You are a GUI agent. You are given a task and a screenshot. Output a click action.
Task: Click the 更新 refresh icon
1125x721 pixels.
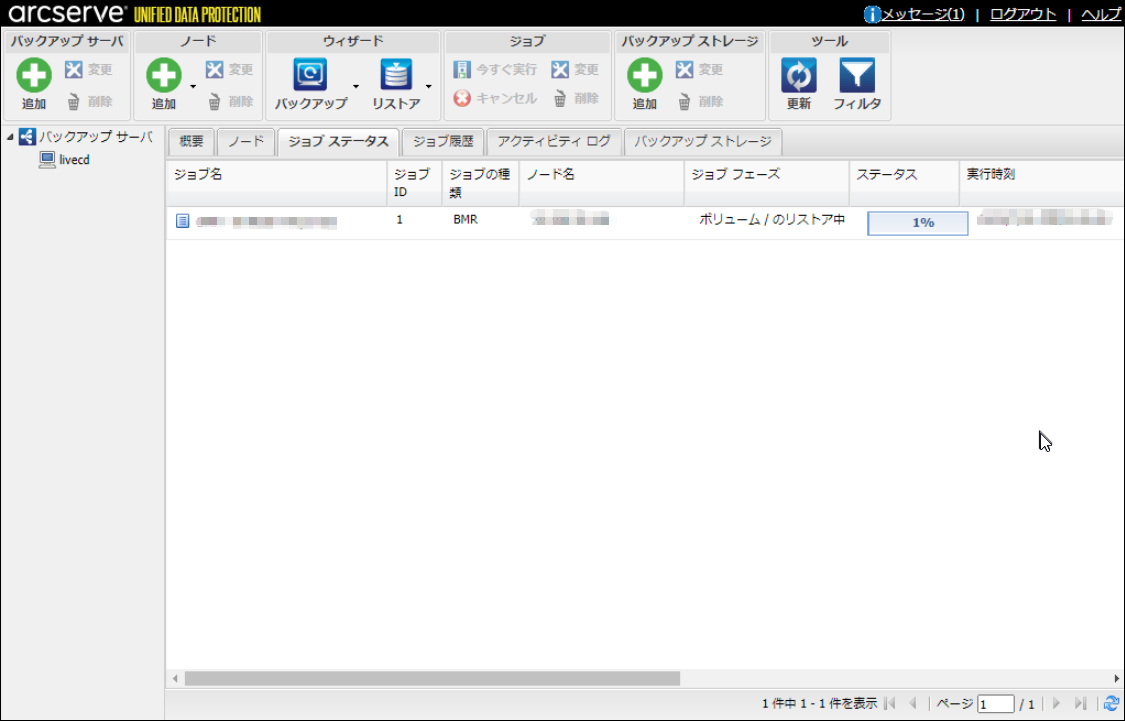[x=798, y=76]
